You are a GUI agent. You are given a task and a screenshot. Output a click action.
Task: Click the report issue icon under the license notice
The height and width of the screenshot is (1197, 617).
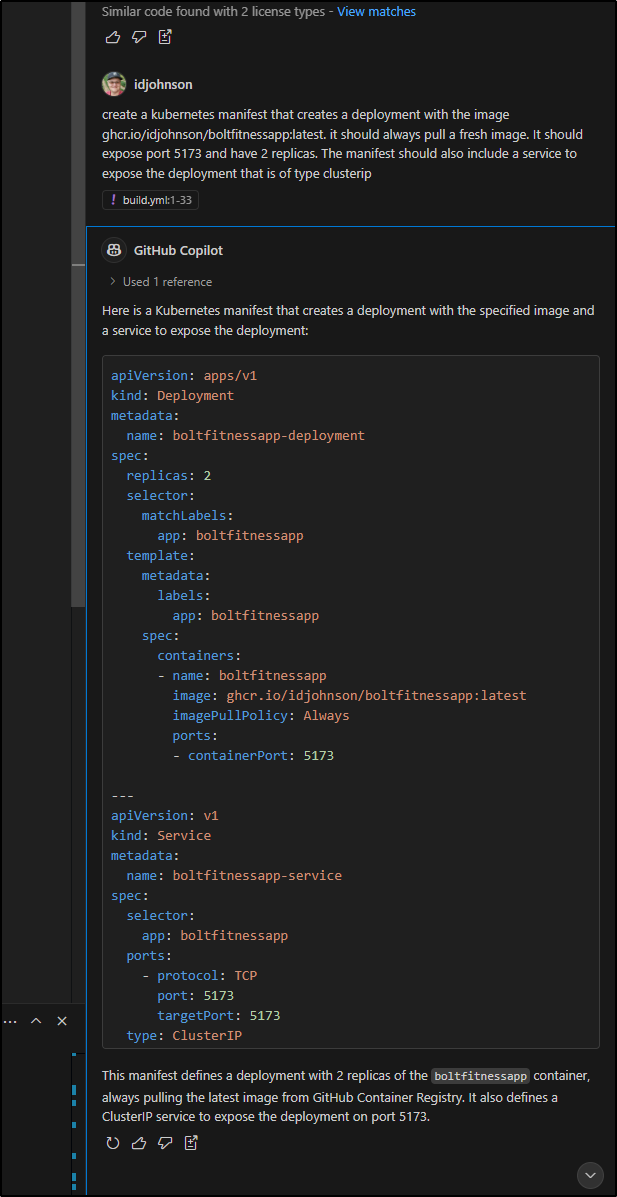click(x=165, y=37)
